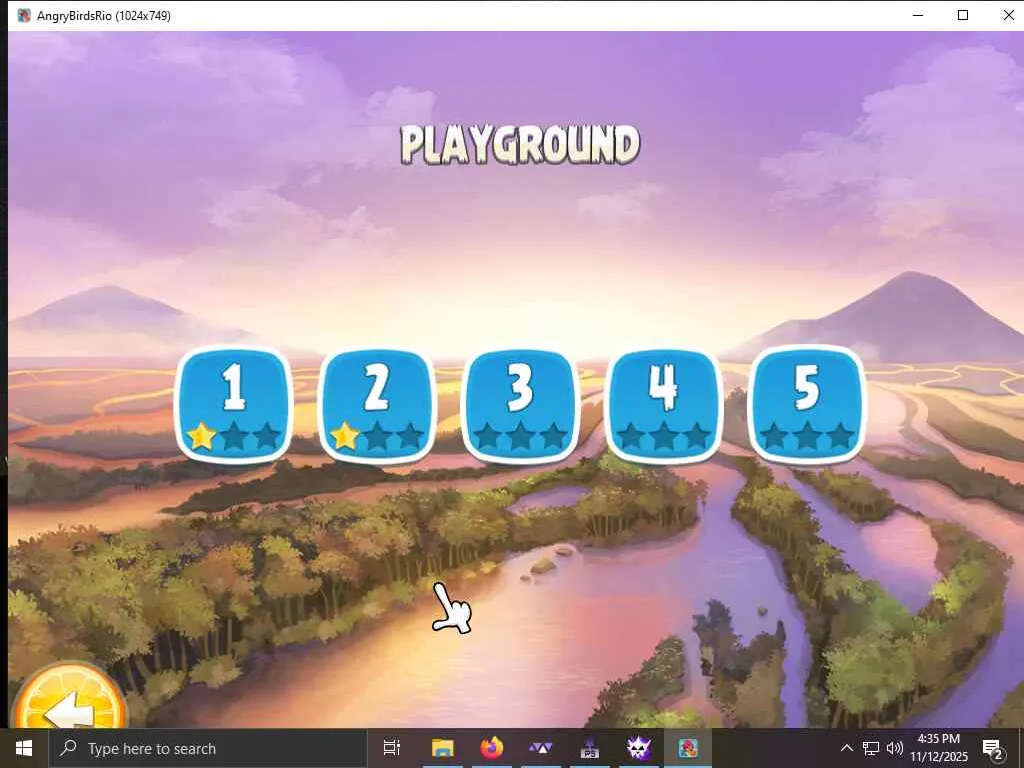Focus the taskbar search box

pos(208,748)
